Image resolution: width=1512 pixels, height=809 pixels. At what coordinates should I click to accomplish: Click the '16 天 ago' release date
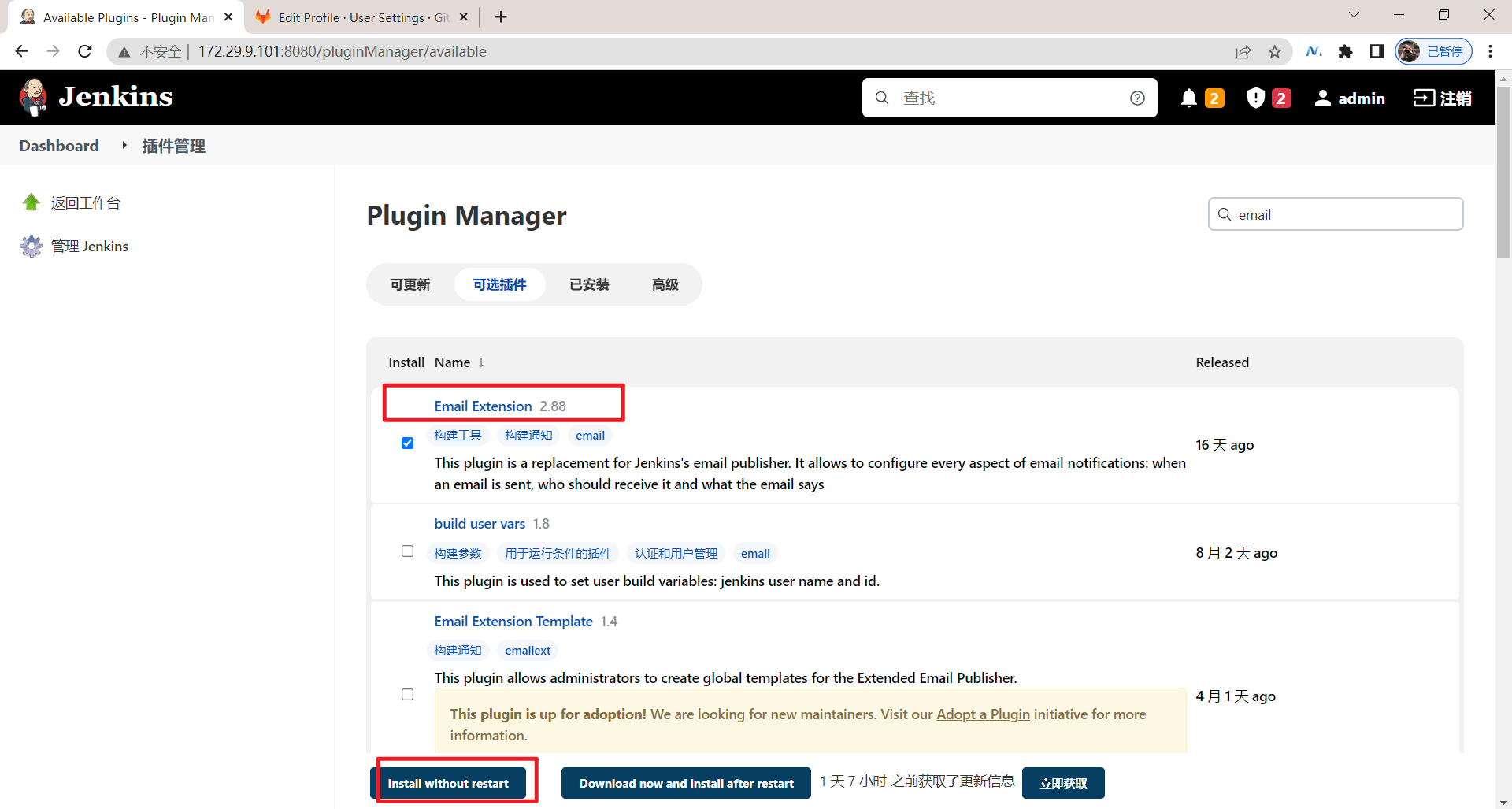[1225, 445]
